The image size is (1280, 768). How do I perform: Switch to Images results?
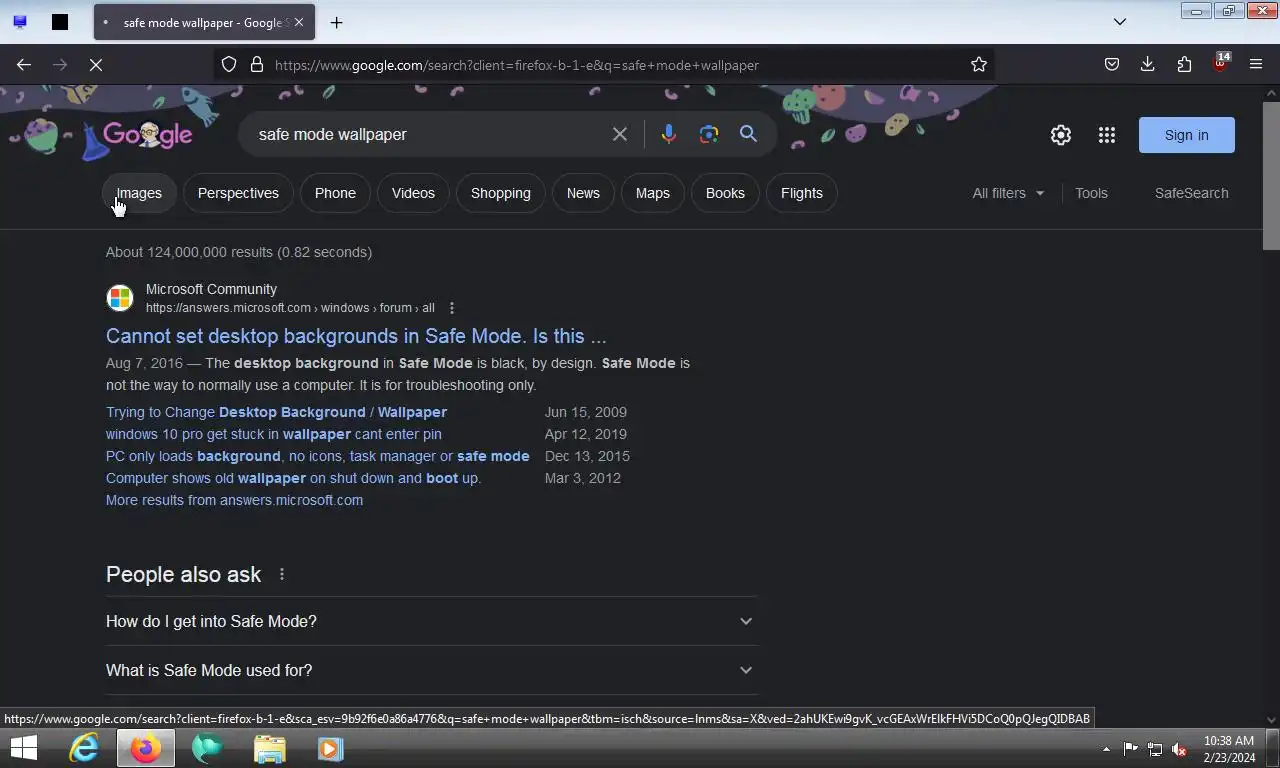tap(139, 193)
